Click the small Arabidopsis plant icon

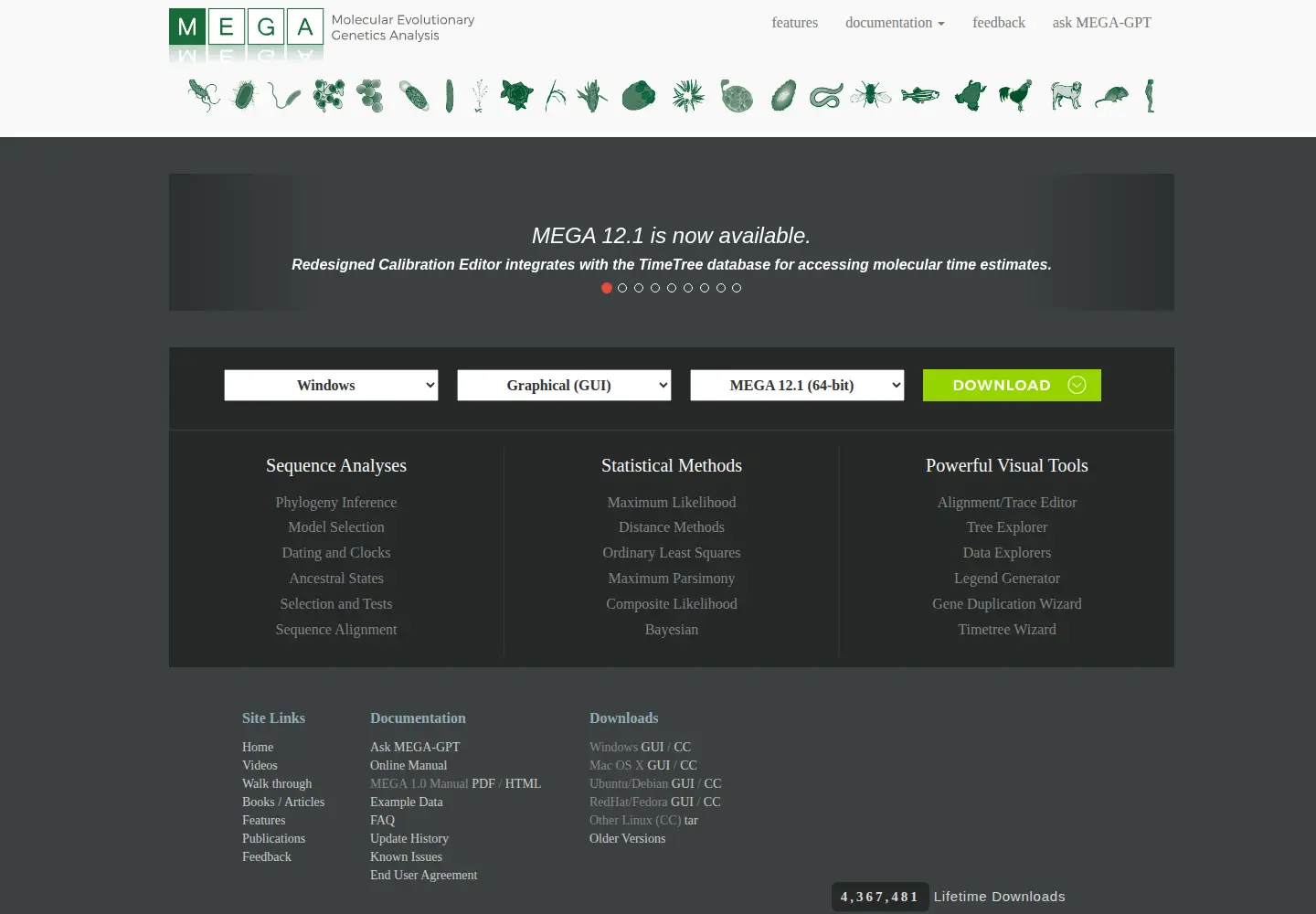click(479, 95)
